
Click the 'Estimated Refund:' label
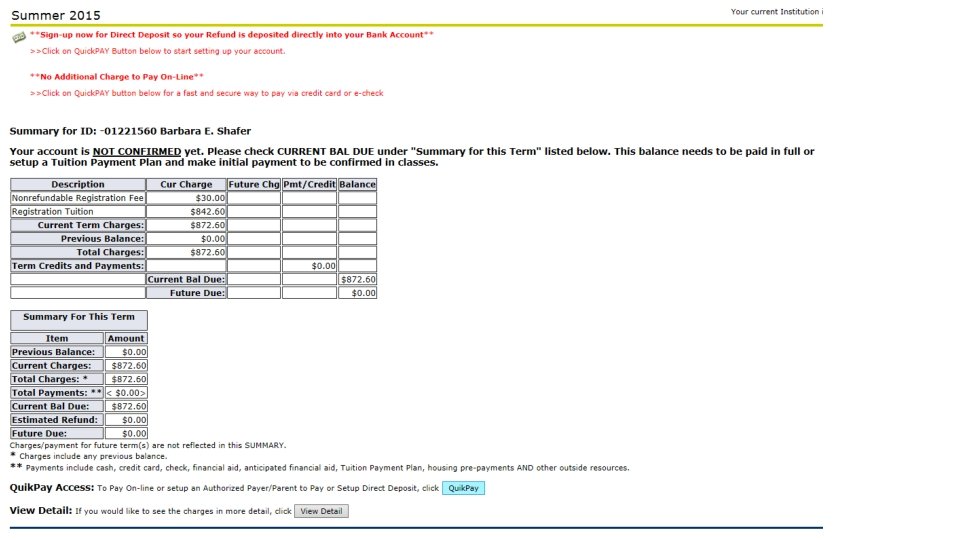57,419
